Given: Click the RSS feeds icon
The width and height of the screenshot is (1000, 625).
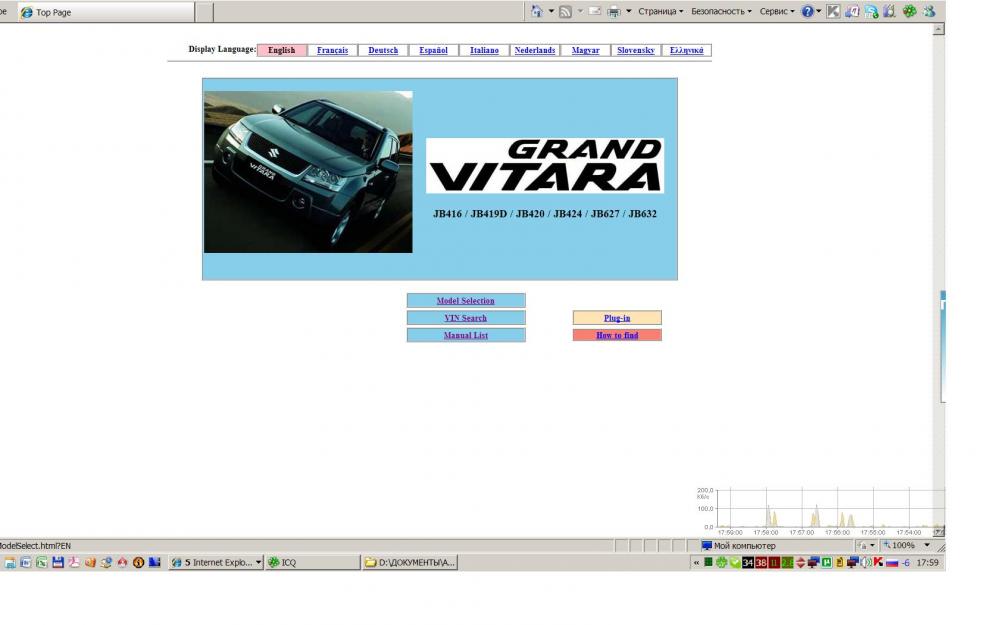Looking at the screenshot, I should 565,12.
